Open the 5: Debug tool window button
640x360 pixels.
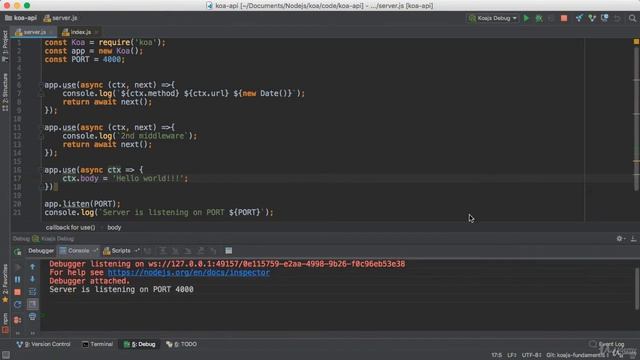pos(140,344)
